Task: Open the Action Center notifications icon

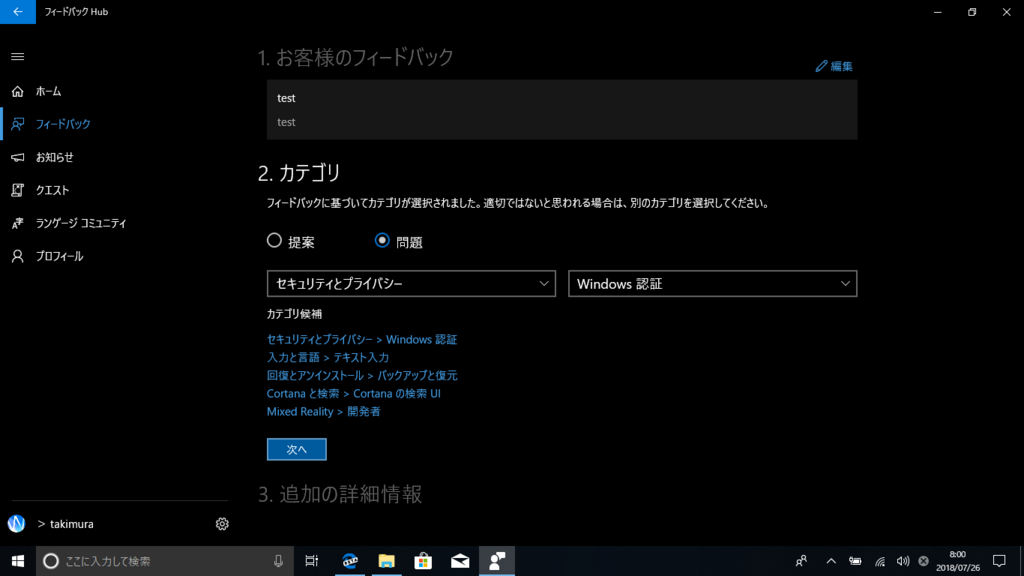Action: [x=999, y=561]
